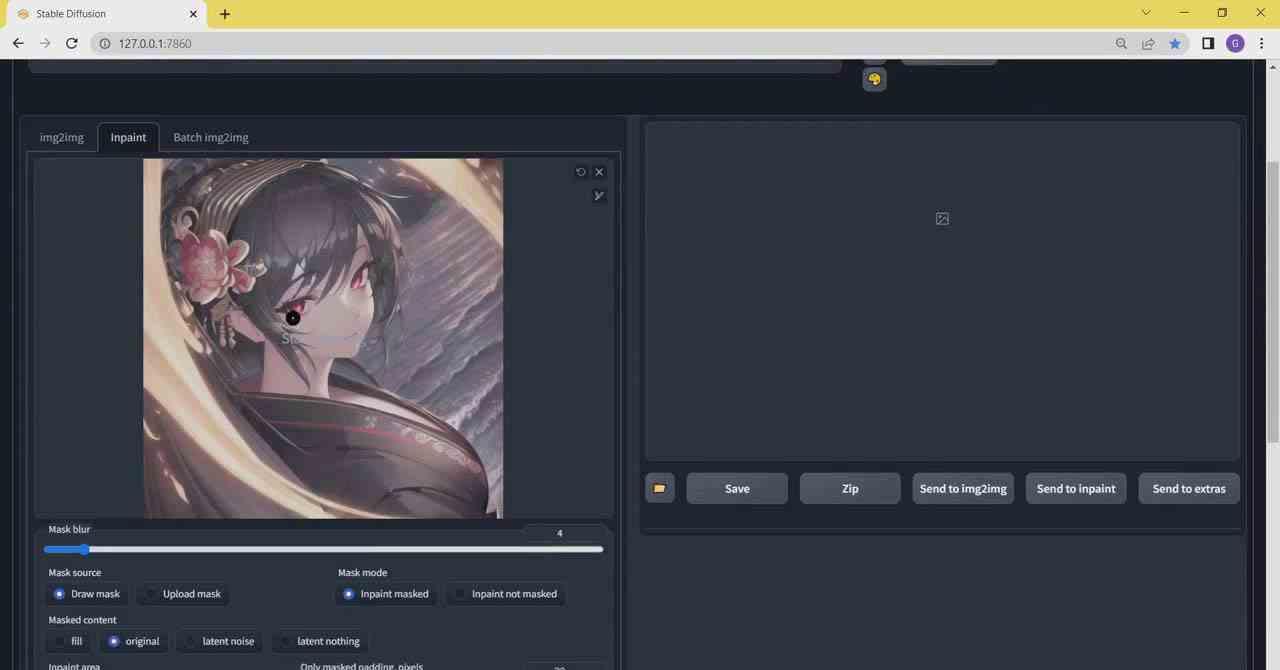Click Send to extras
1280x670 pixels.
1188,488
